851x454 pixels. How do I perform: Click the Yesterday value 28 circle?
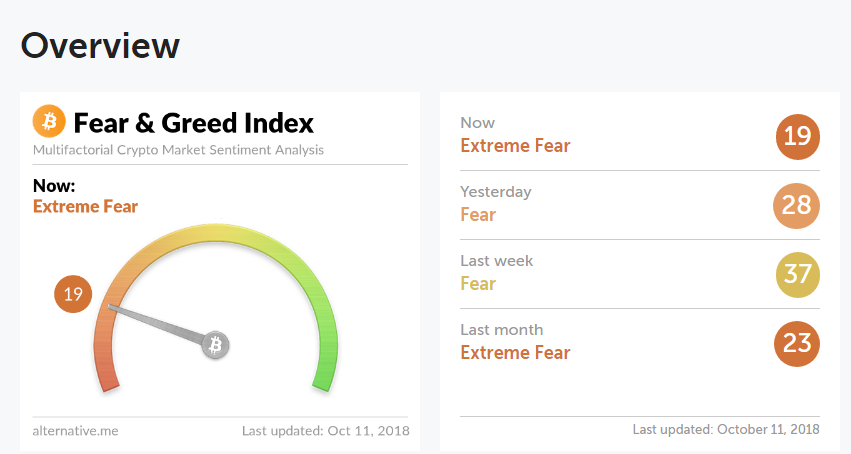click(x=797, y=205)
